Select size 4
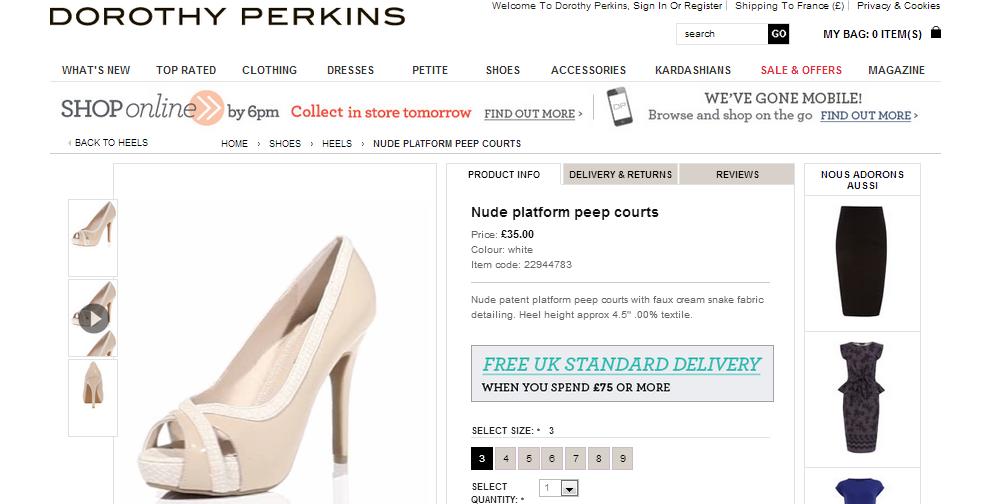987x504 pixels. (506, 459)
